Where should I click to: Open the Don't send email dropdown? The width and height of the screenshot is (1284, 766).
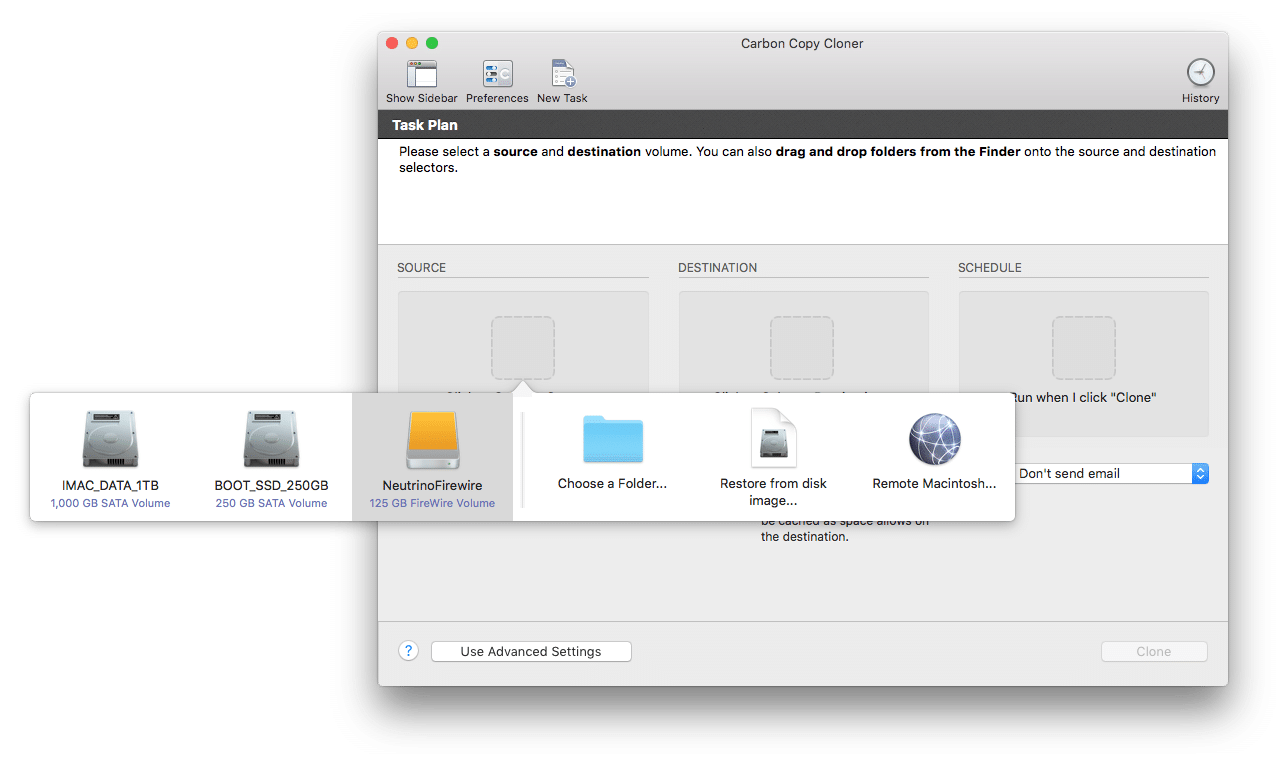point(1110,474)
